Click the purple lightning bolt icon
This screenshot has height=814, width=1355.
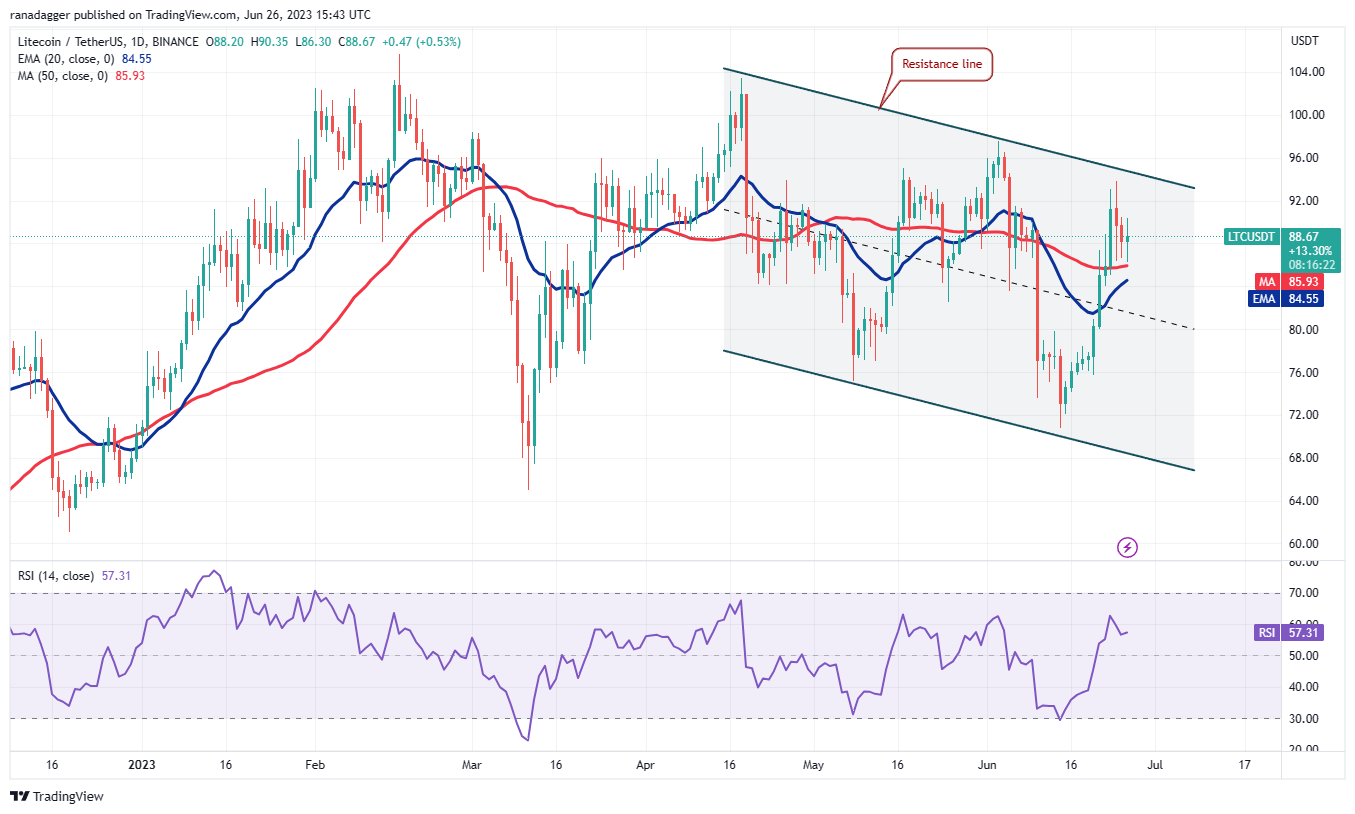(x=1127, y=547)
